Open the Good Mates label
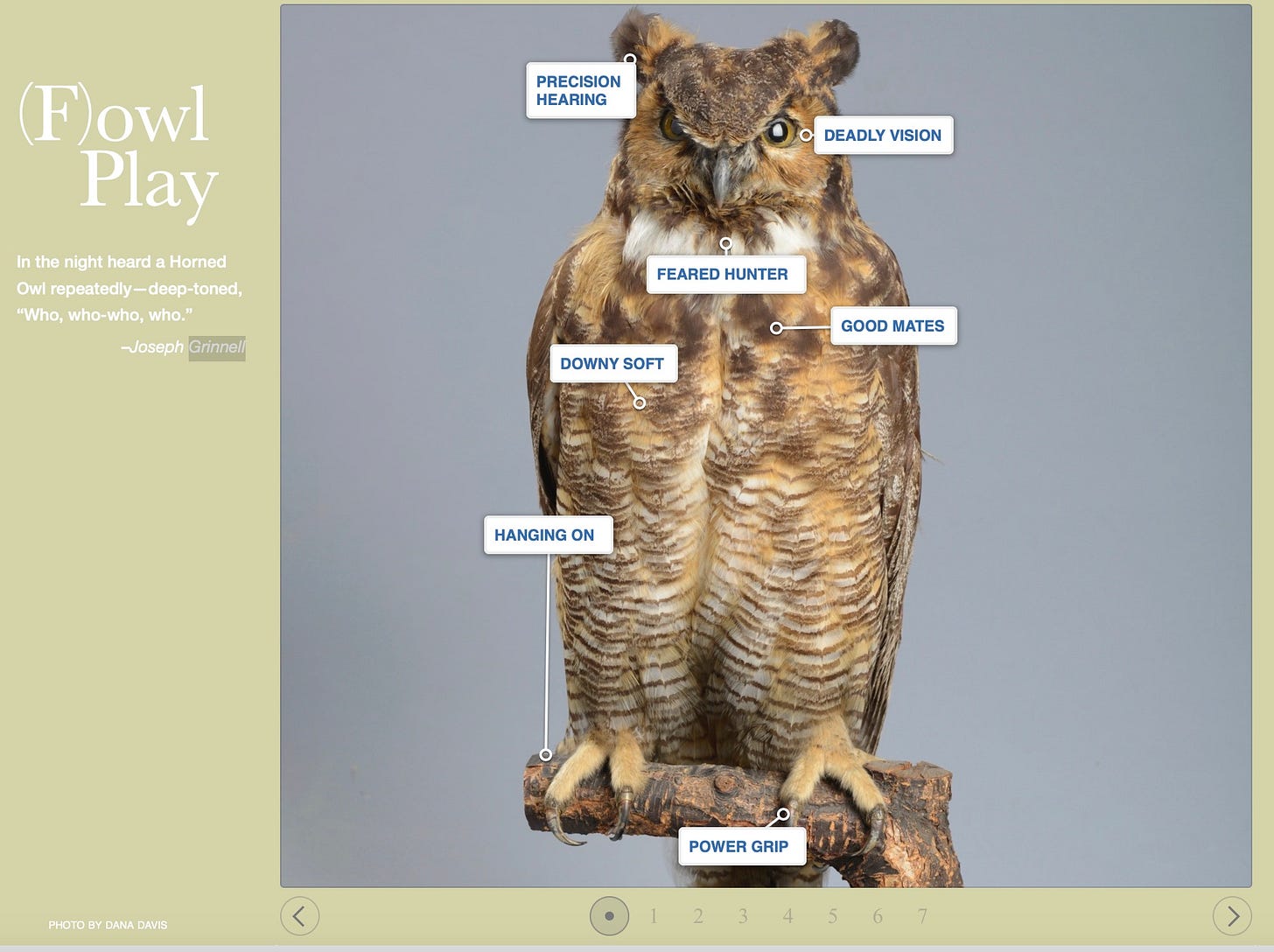1274x952 pixels. [x=893, y=325]
